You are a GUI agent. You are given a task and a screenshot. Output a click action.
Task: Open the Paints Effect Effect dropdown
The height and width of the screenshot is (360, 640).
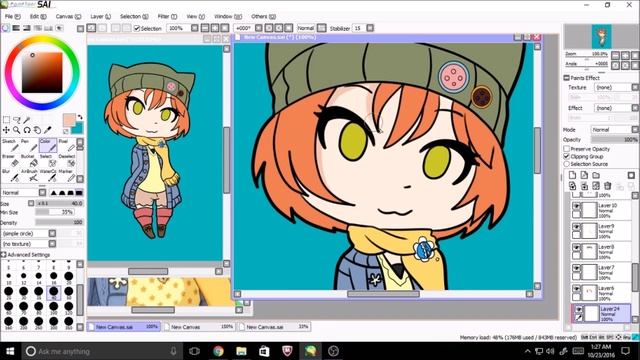[x=616, y=108]
